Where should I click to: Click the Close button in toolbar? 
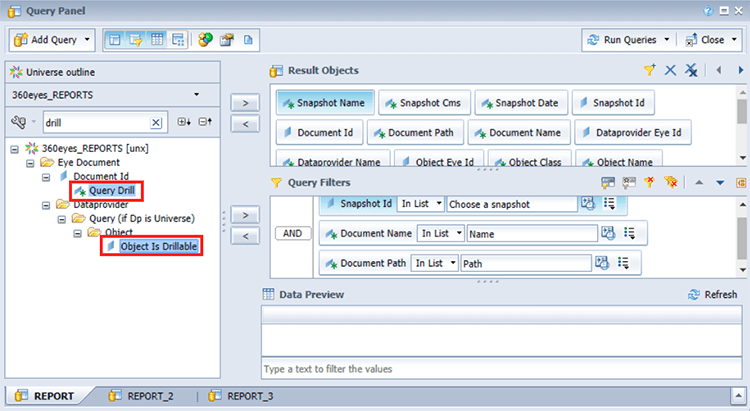click(705, 40)
